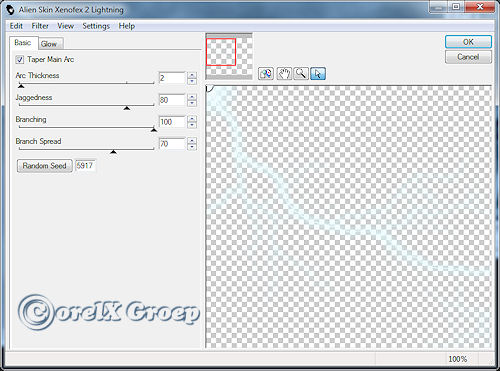Image resolution: width=500 pixels, height=371 pixels.
Task: Select the color preview background icon
Action: 266,73
